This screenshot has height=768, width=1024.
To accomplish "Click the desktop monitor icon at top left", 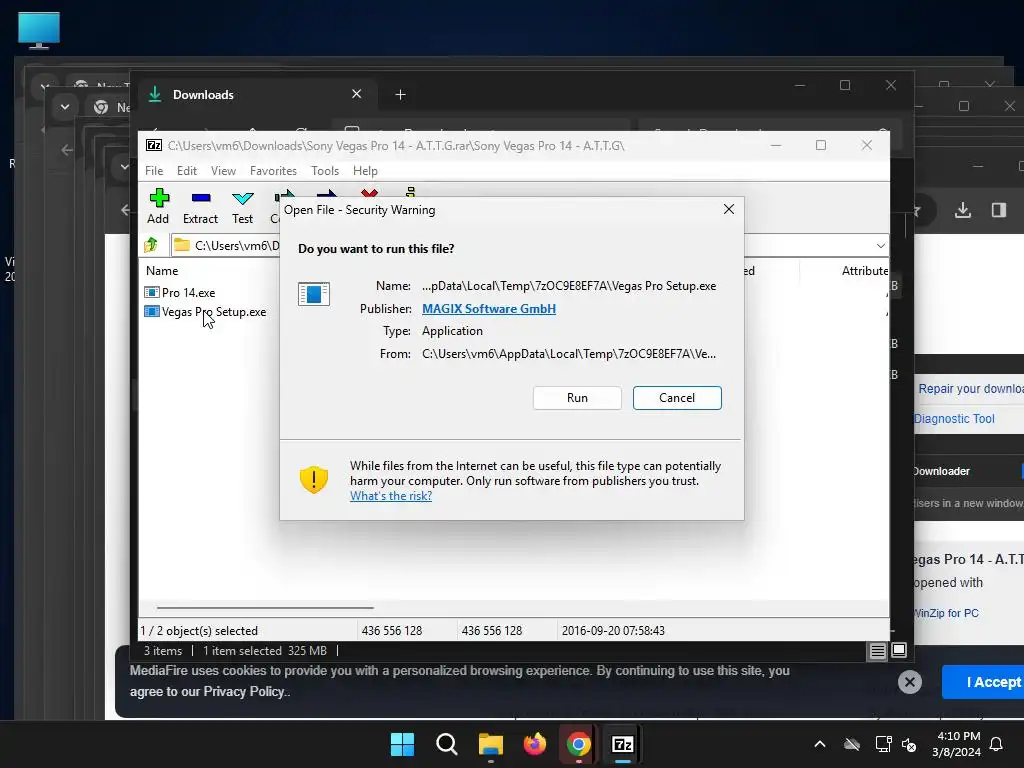I will [x=39, y=30].
